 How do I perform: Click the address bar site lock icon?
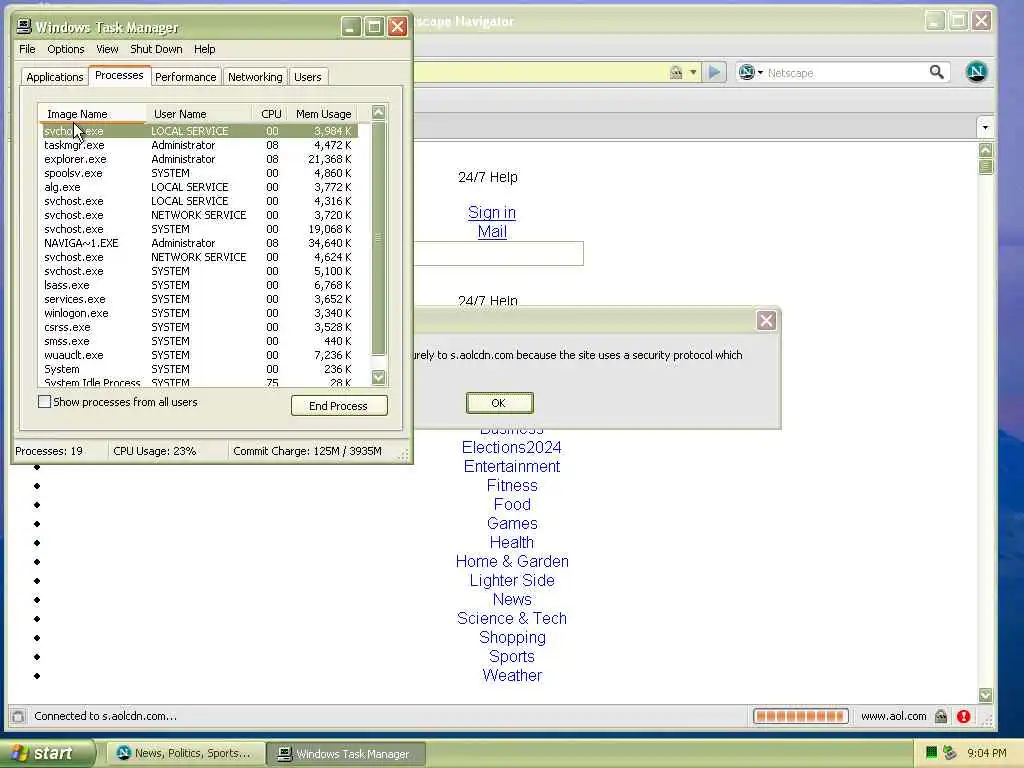pos(677,72)
